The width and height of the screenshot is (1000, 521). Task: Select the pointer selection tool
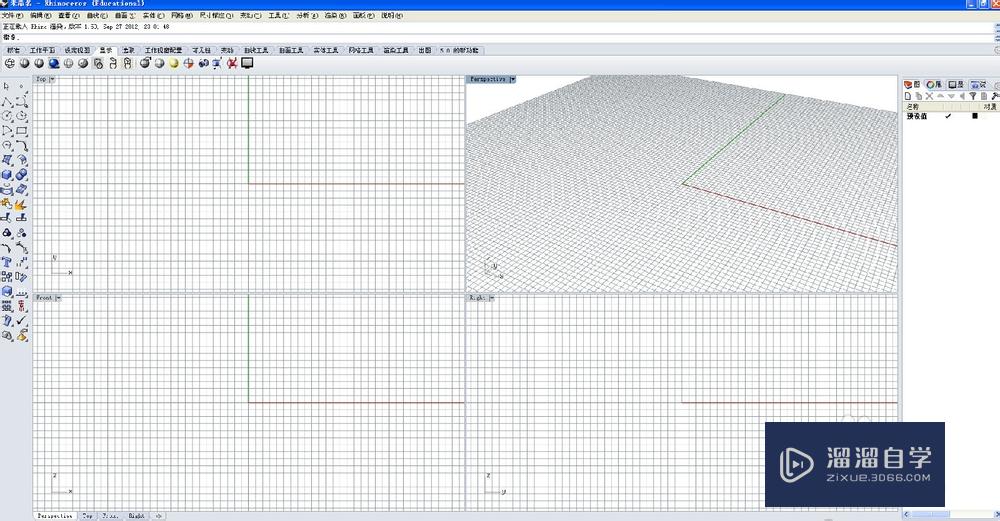[7, 85]
